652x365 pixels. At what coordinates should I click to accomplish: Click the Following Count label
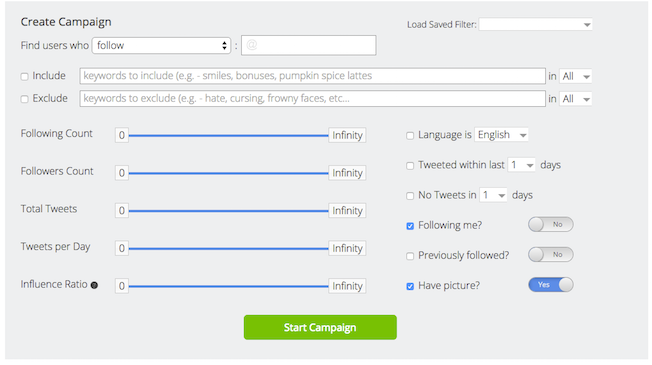(x=57, y=133)
